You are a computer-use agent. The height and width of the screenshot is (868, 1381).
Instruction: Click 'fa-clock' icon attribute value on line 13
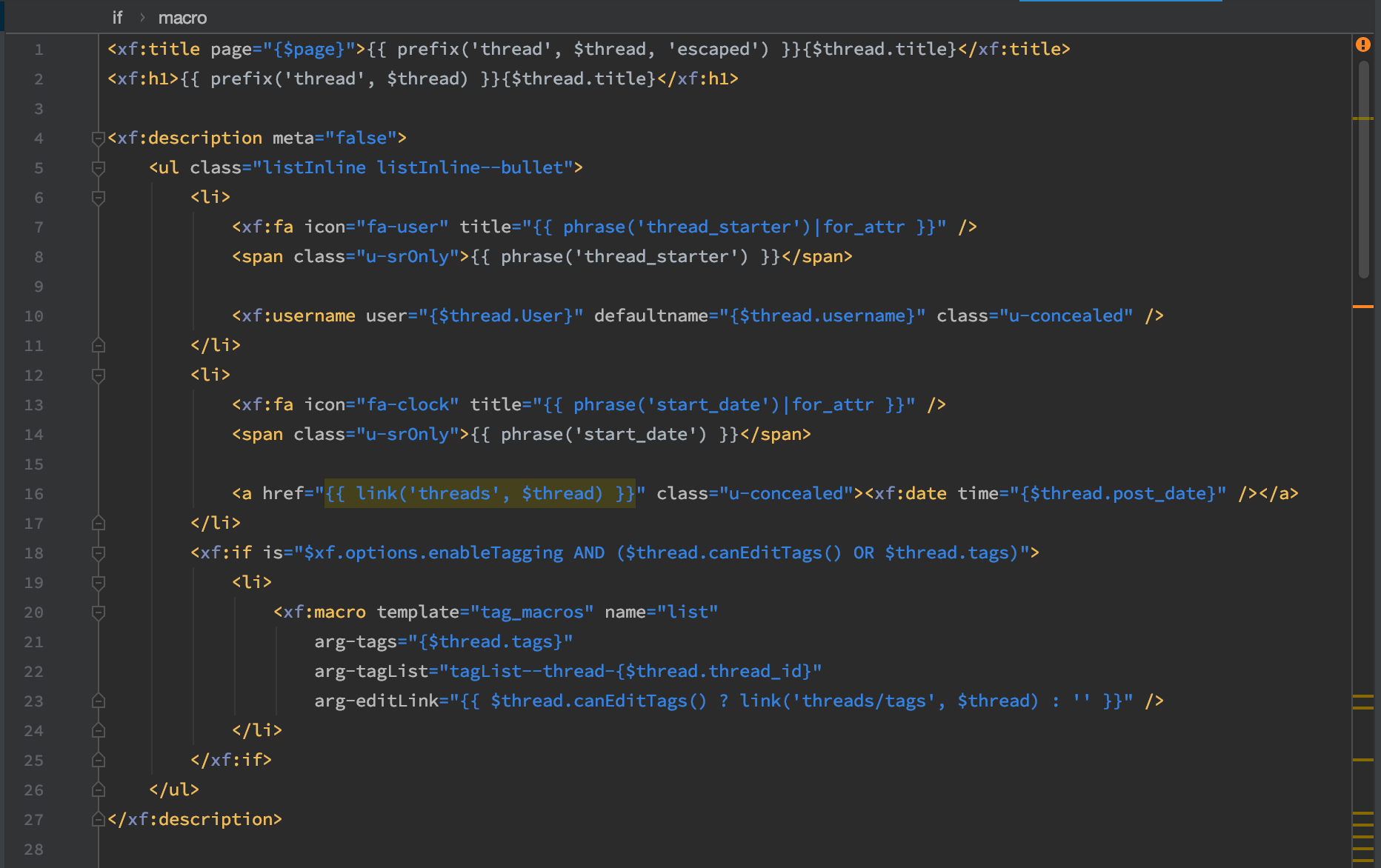[x=407, y=405]
